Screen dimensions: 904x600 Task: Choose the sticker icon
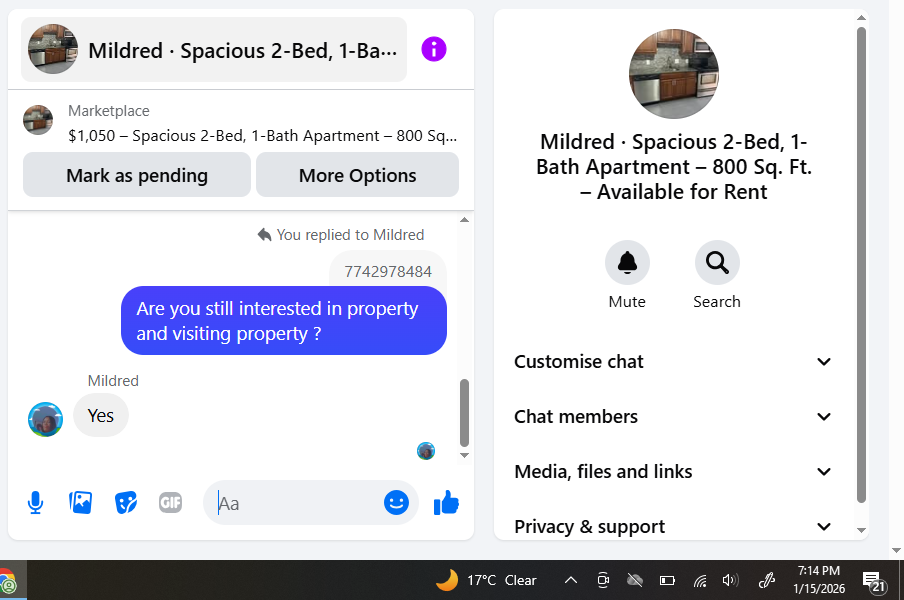(x=126, y=503)
